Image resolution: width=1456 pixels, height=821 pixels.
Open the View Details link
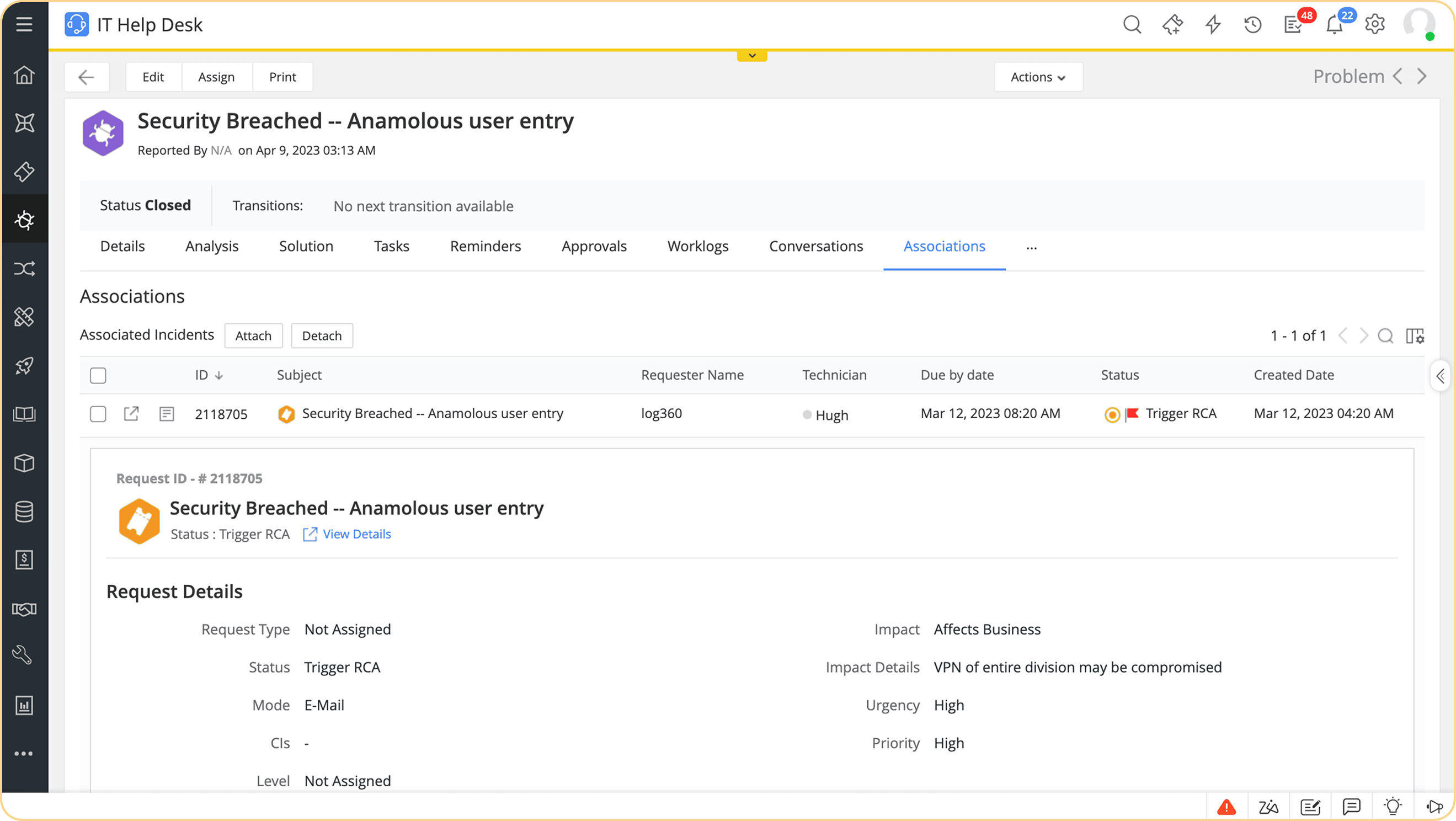[356, 534]
